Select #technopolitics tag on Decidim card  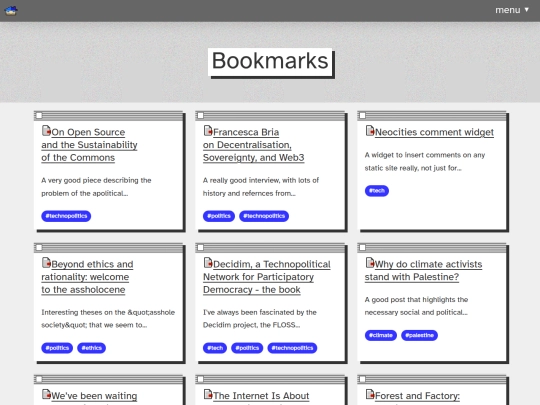click(292, 348)
